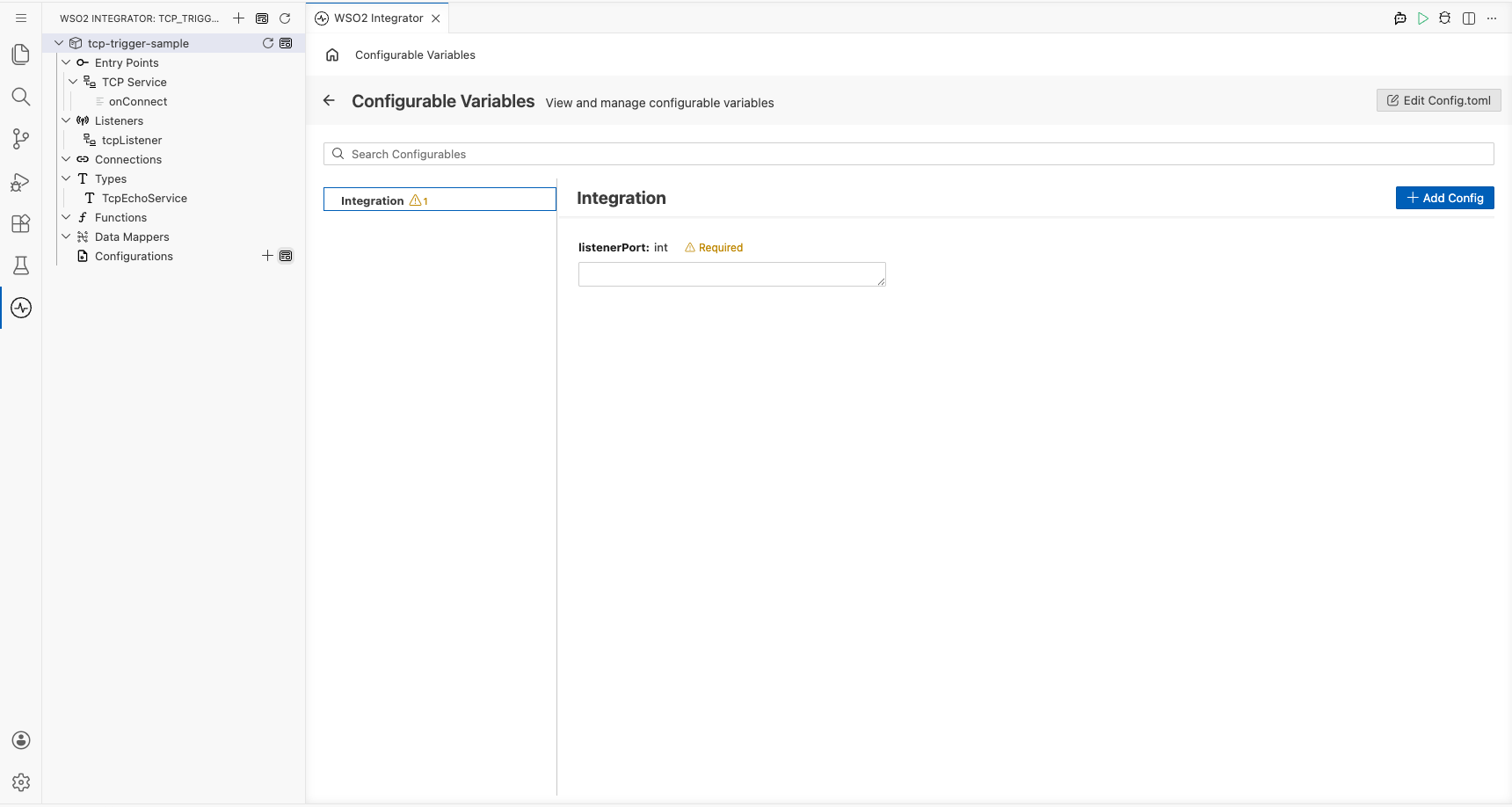Open the WSO2 Integrator activity icon
The image size is (1512, 807).
click(x=21, y=308)
